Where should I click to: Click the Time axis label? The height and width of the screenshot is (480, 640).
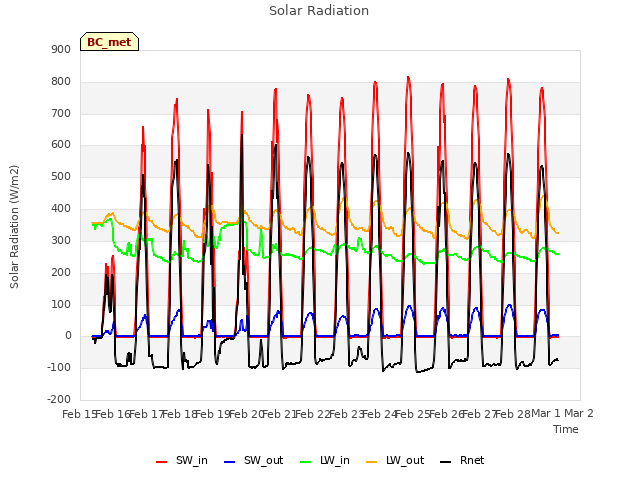(566, 429)
